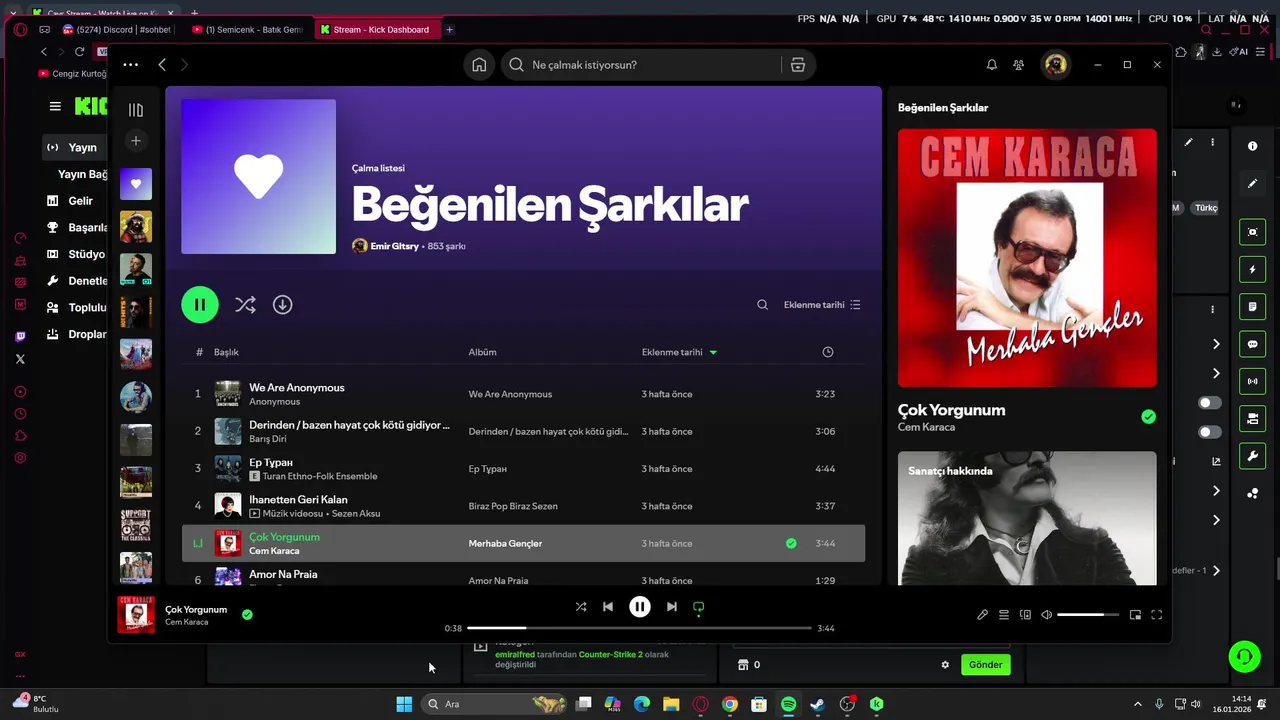Sort by Albüm column header
Image resolution: width=1280 pixels, height=720 pixels.
coord(482,352)
